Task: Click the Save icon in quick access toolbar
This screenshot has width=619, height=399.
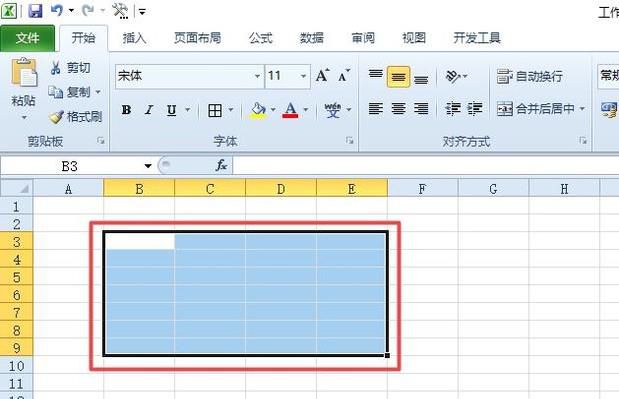Action: (x=35, y=10)
